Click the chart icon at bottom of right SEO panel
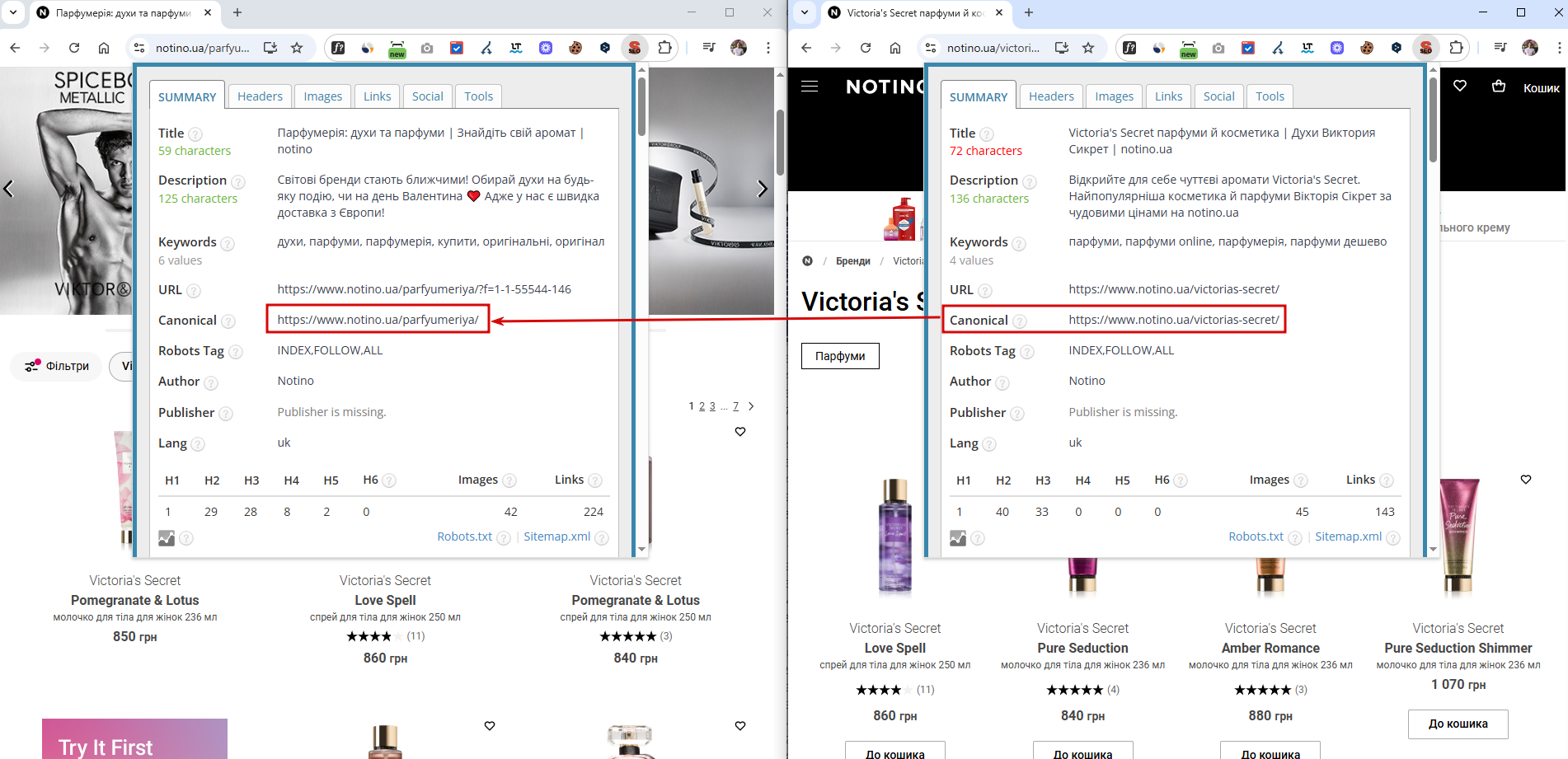The height and width of the screenshot is (759, 1568). (x=958, y=538)
